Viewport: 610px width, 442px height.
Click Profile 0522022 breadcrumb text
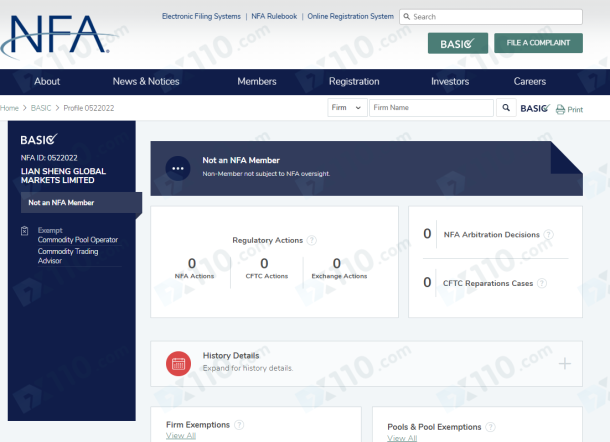[89, 108]
